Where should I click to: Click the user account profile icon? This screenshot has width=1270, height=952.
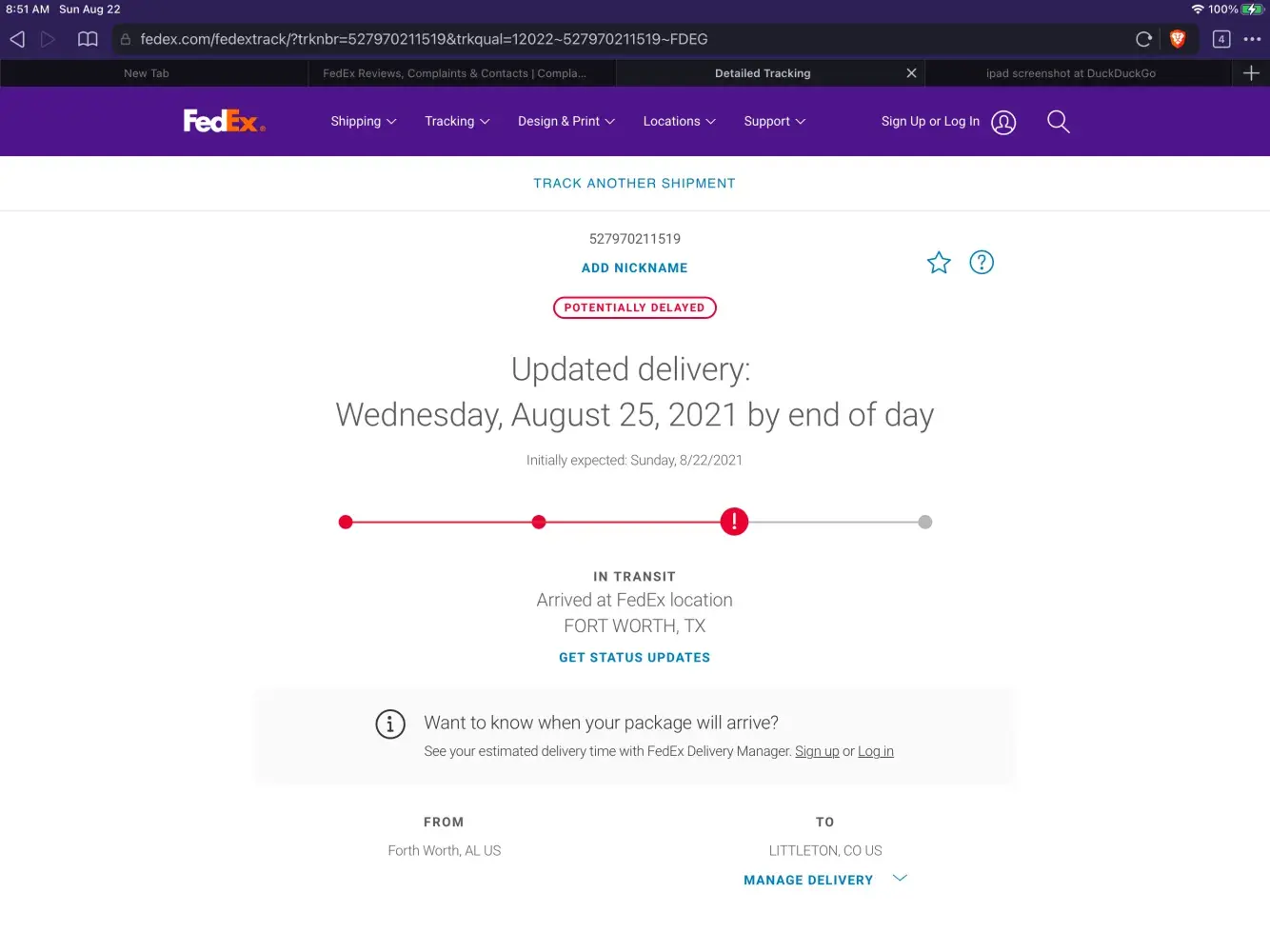1003,122
